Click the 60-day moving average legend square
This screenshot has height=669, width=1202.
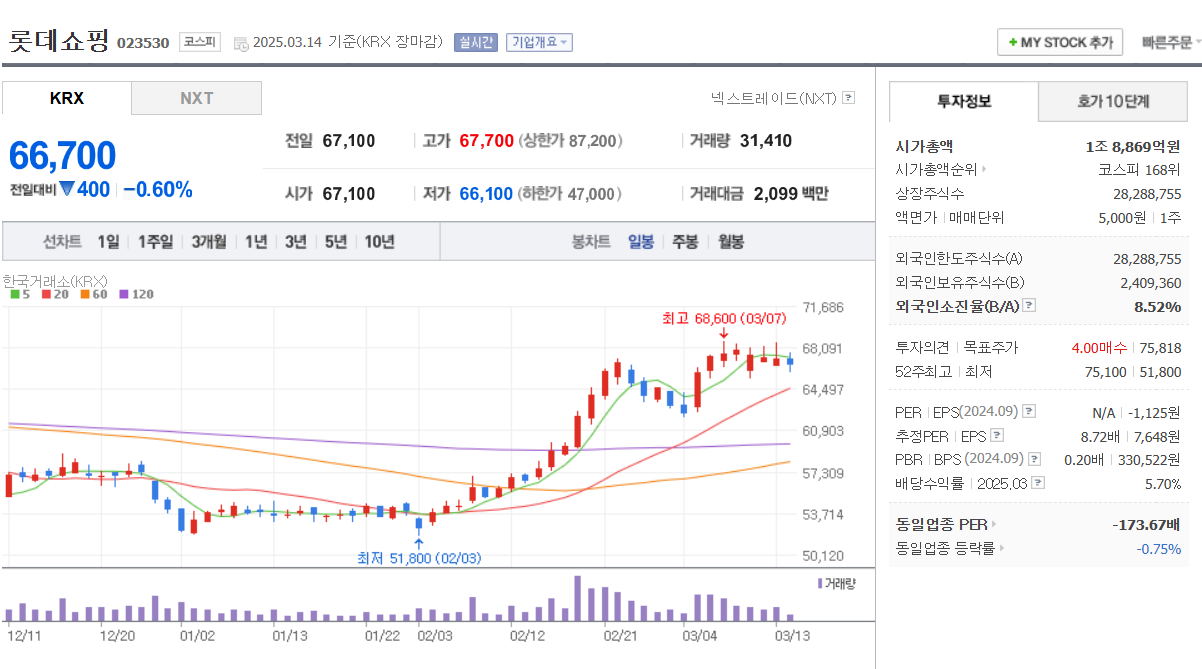pos(86,294)
